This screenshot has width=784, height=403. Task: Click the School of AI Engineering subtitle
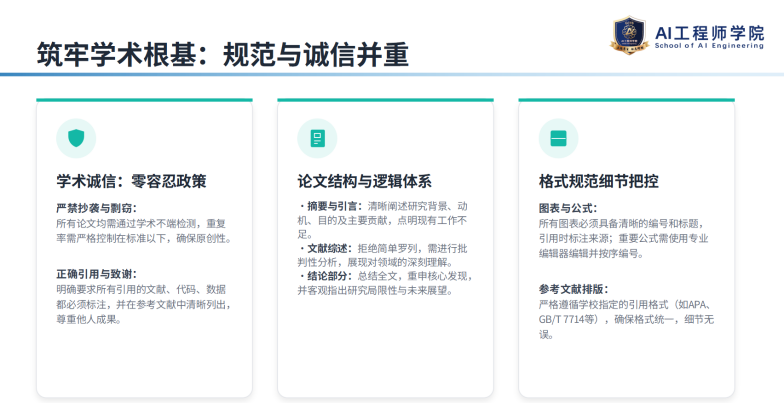coord(710,46)
